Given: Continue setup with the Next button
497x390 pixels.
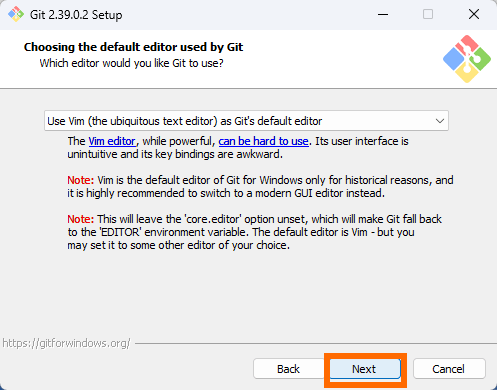Looking at the screenshot, I should 365,369.
